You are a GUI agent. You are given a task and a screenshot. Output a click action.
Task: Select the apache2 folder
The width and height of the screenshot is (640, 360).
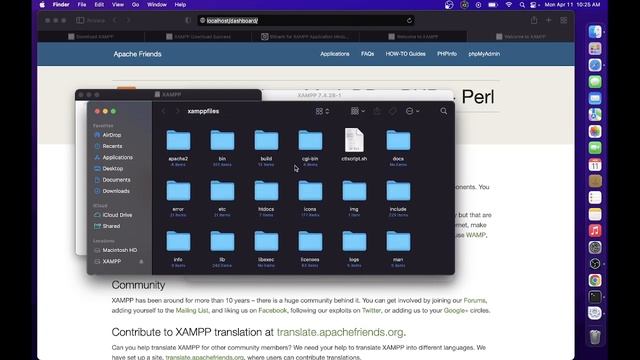point(178,141)
